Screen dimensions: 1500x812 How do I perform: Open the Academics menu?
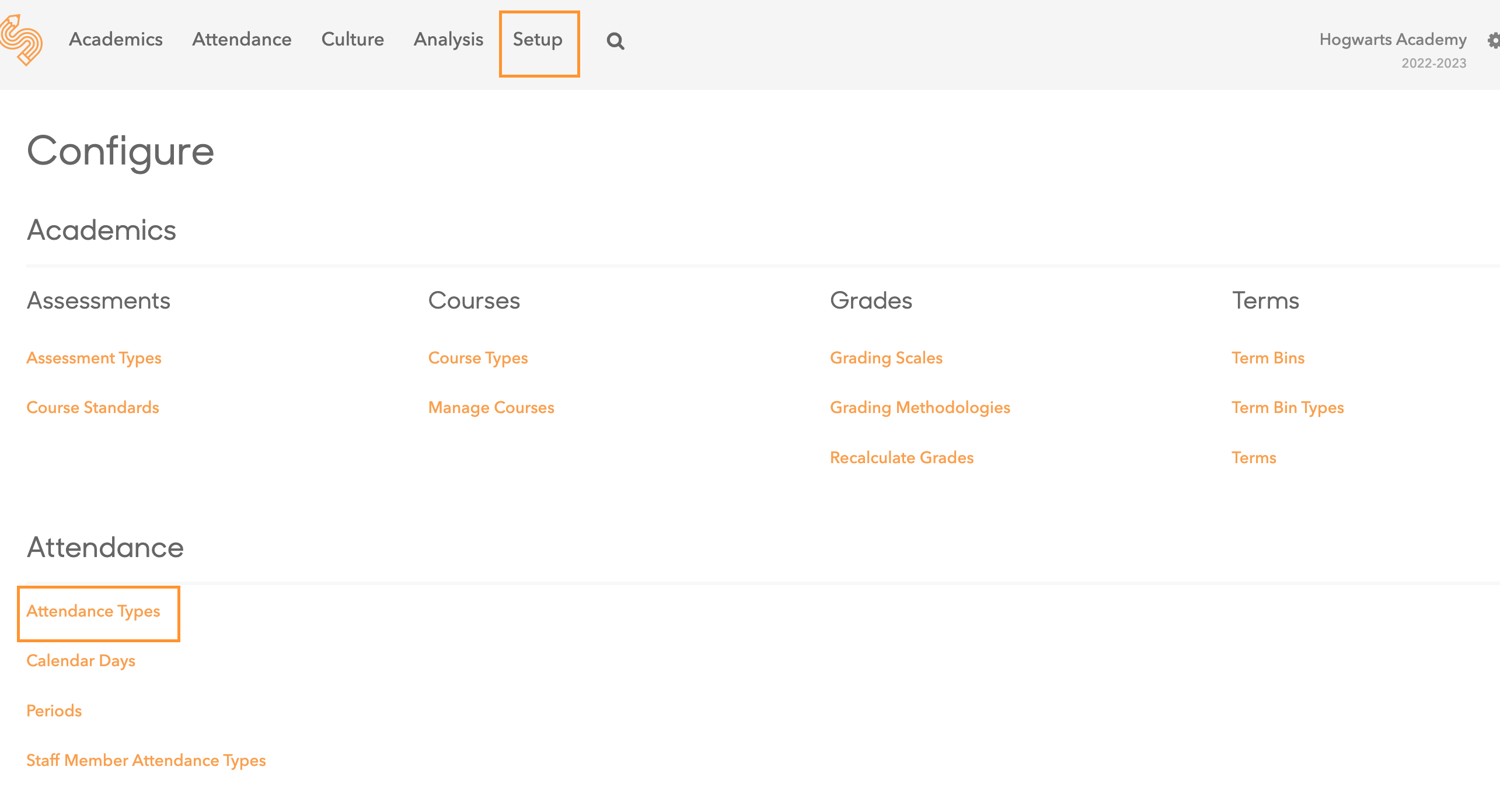pos(116,39)
